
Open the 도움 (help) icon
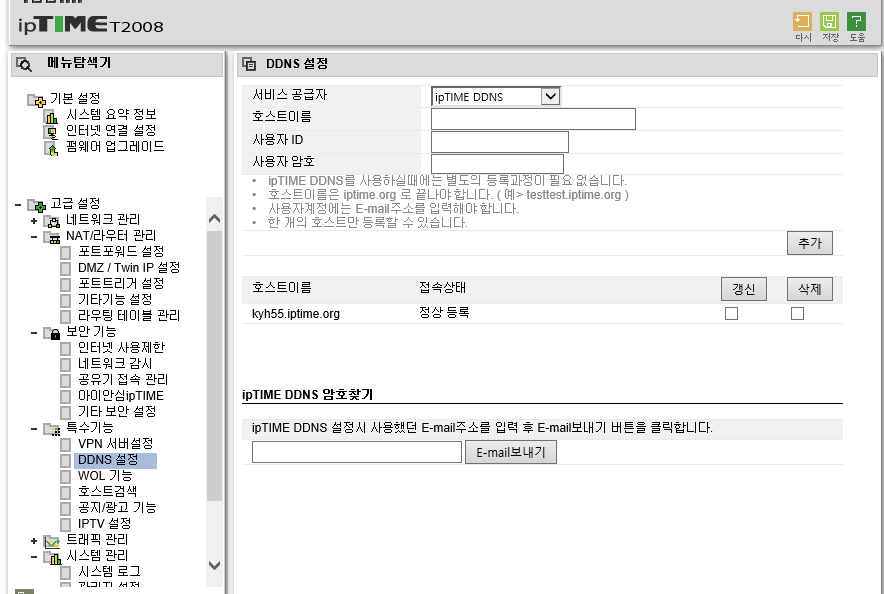[856, 21]
